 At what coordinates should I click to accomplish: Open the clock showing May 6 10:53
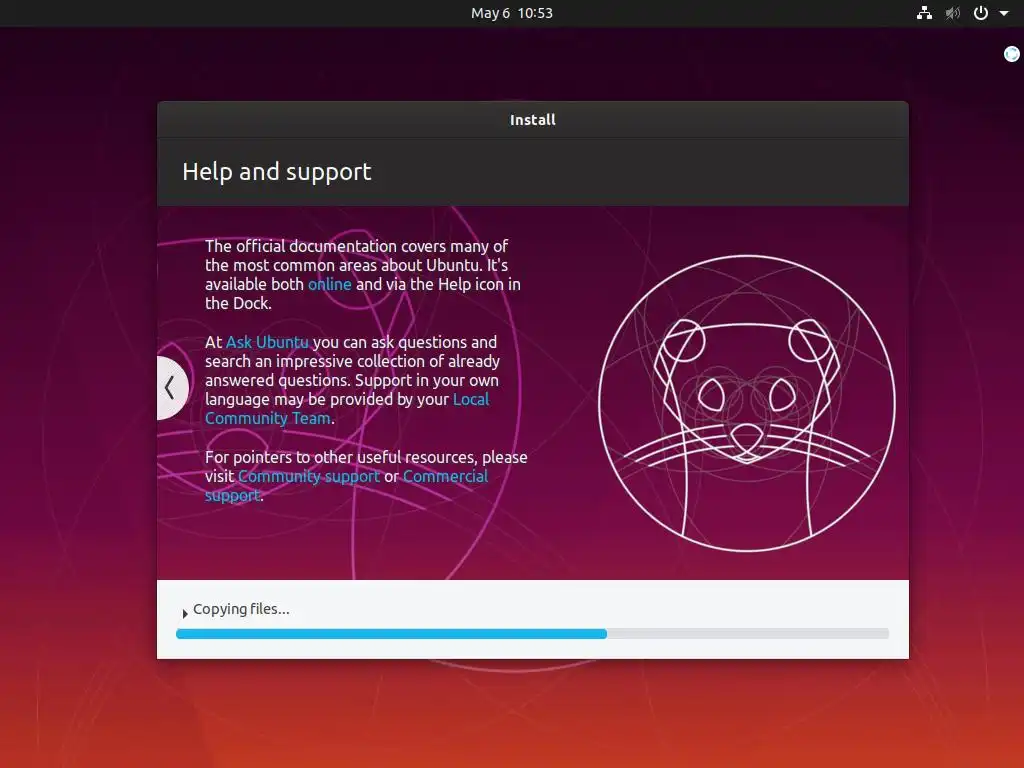(x=512, y=13)
